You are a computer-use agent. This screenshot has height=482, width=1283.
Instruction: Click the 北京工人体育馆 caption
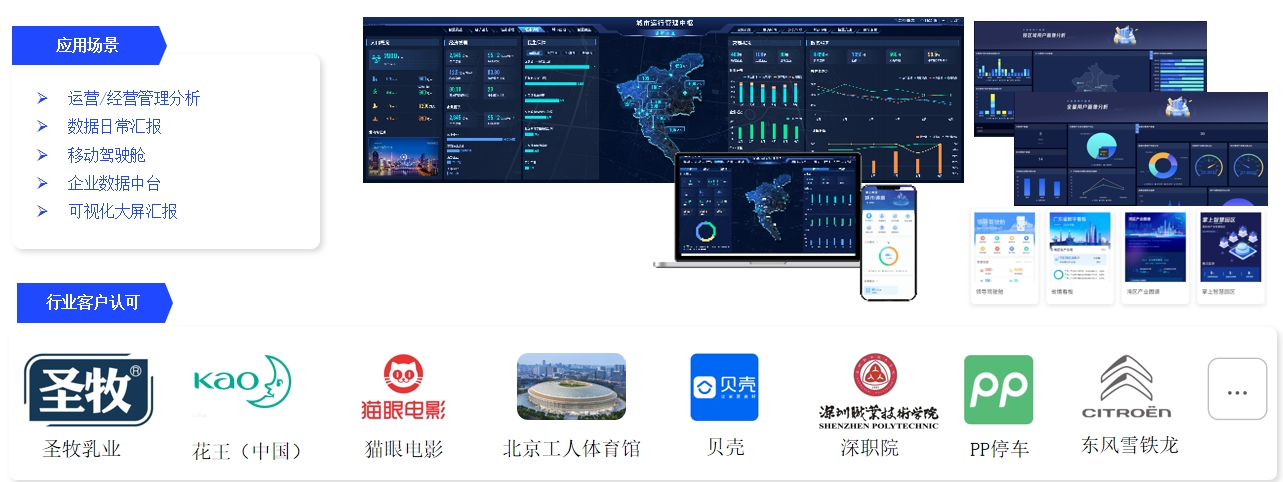tap(571, 448)
